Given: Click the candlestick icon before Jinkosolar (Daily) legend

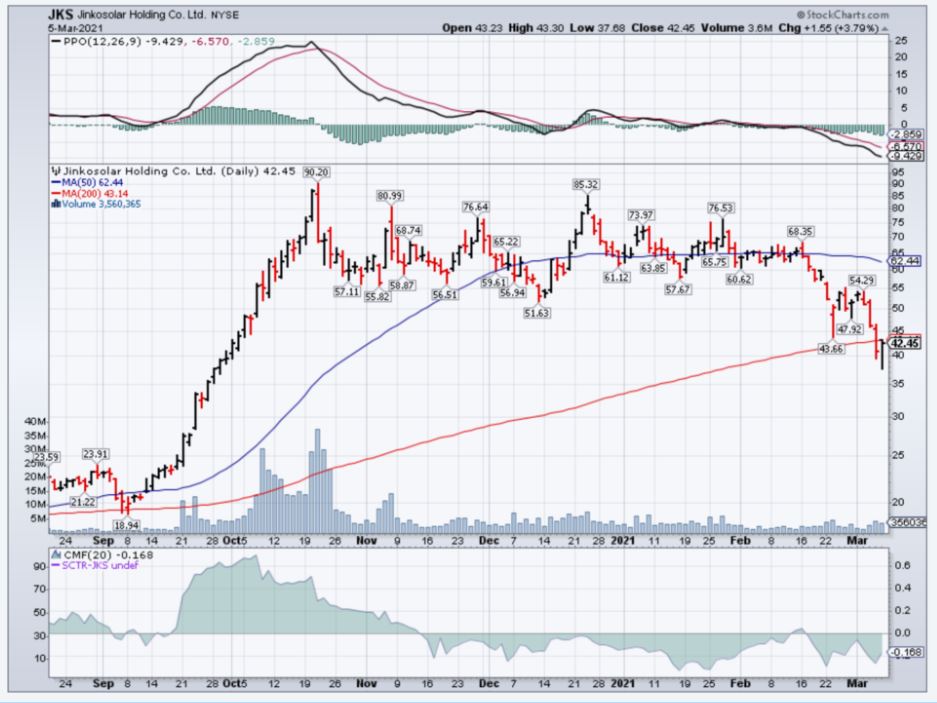Looking at the screenshot, I should (x=57, y=171).
